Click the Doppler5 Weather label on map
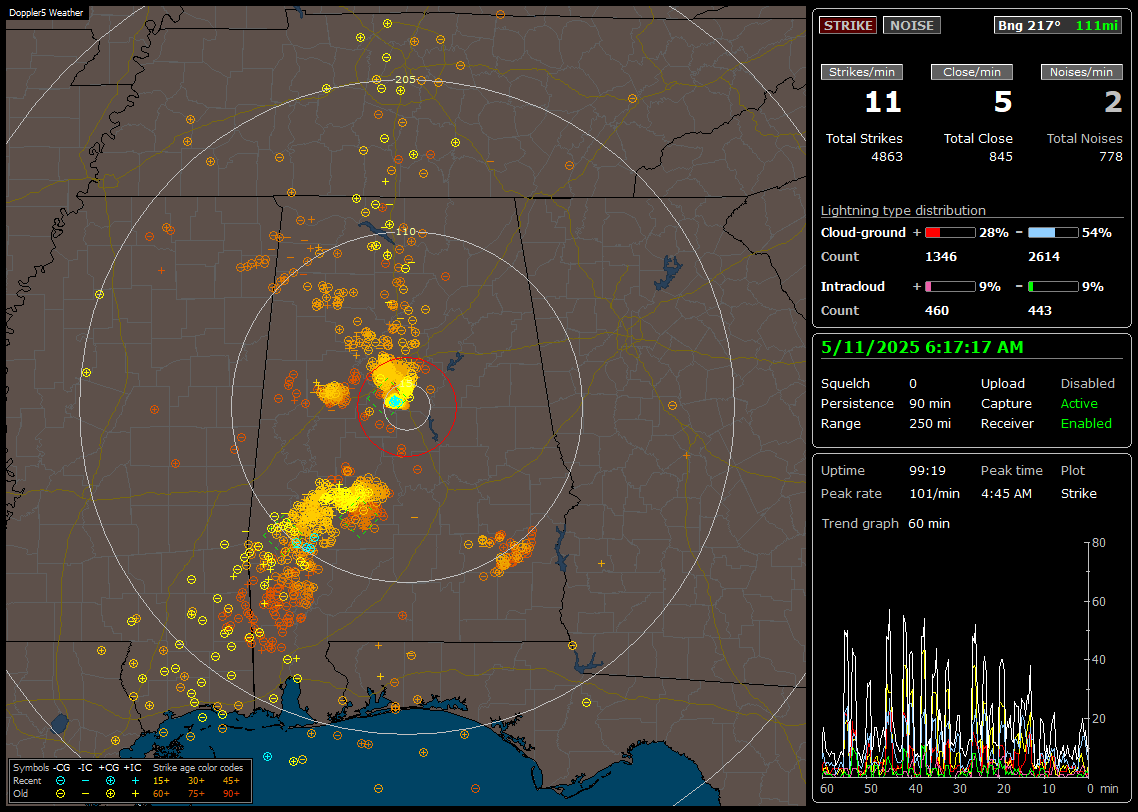 pos(46,13)
